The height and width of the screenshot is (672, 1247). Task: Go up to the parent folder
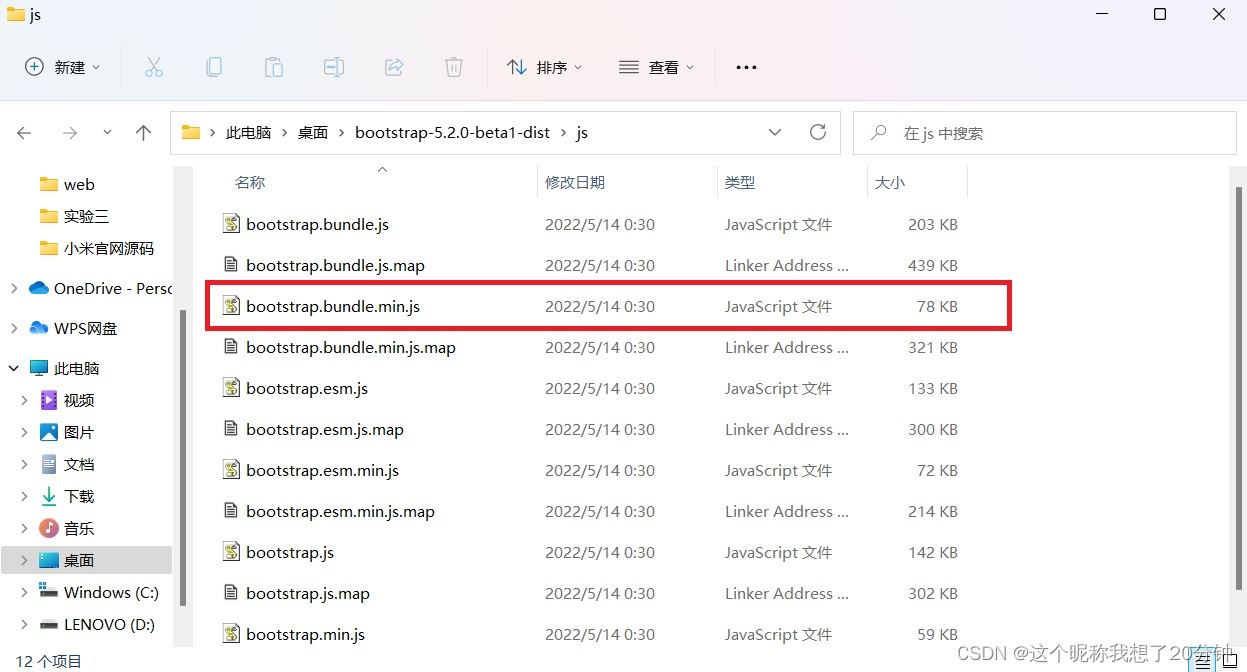(143, 131)
